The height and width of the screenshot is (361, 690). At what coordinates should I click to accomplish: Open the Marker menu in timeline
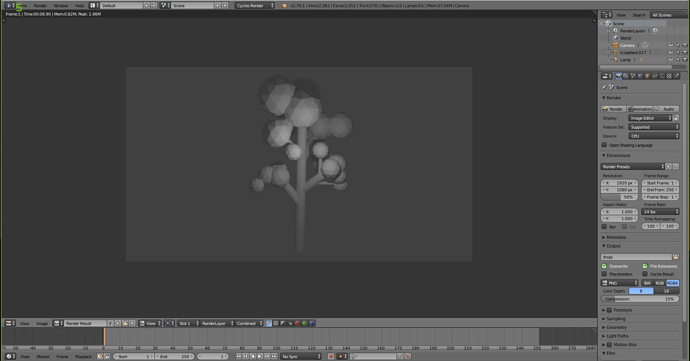(x=43, y=356)
